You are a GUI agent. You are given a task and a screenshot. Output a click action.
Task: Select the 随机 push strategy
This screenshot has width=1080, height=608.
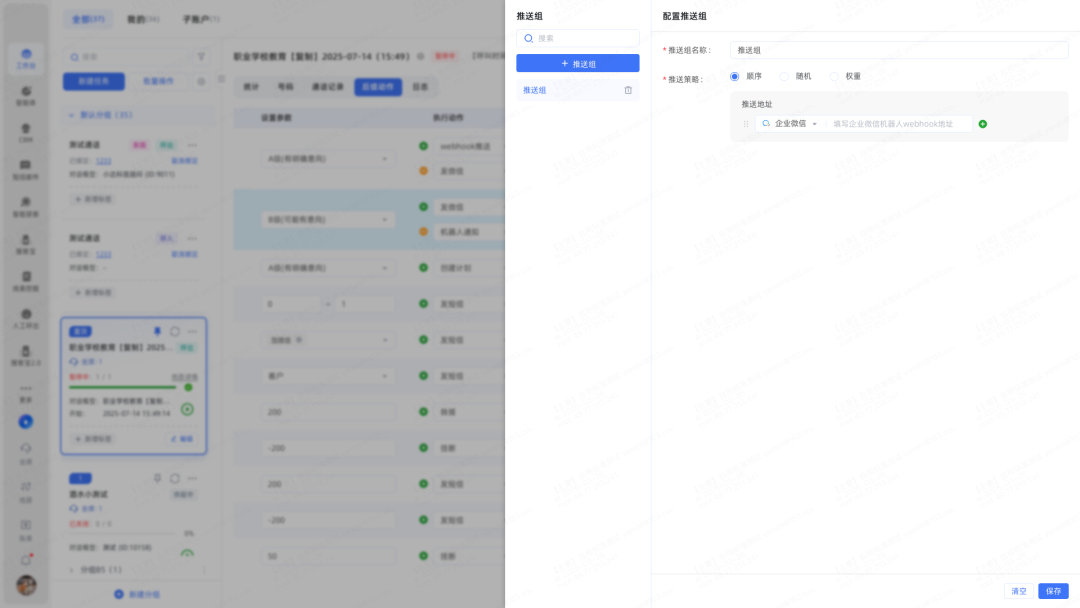pos(785,76)
